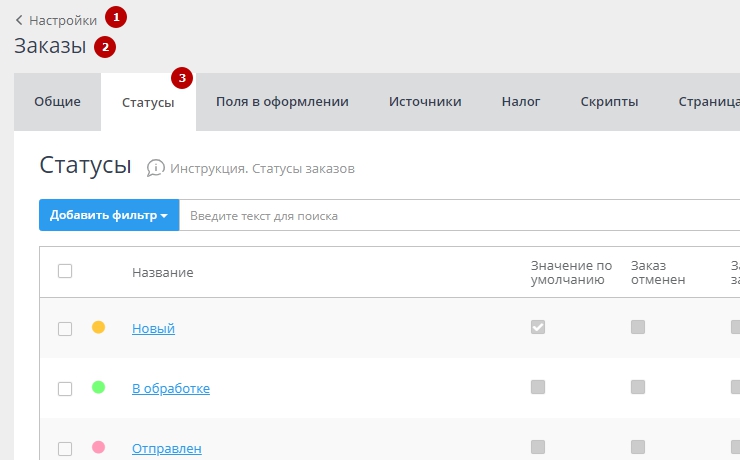The height and width of the screenshot is (460, 740).
Task: Toggle the select-all checkbox in table header
Action: click(x=65, y=271)
